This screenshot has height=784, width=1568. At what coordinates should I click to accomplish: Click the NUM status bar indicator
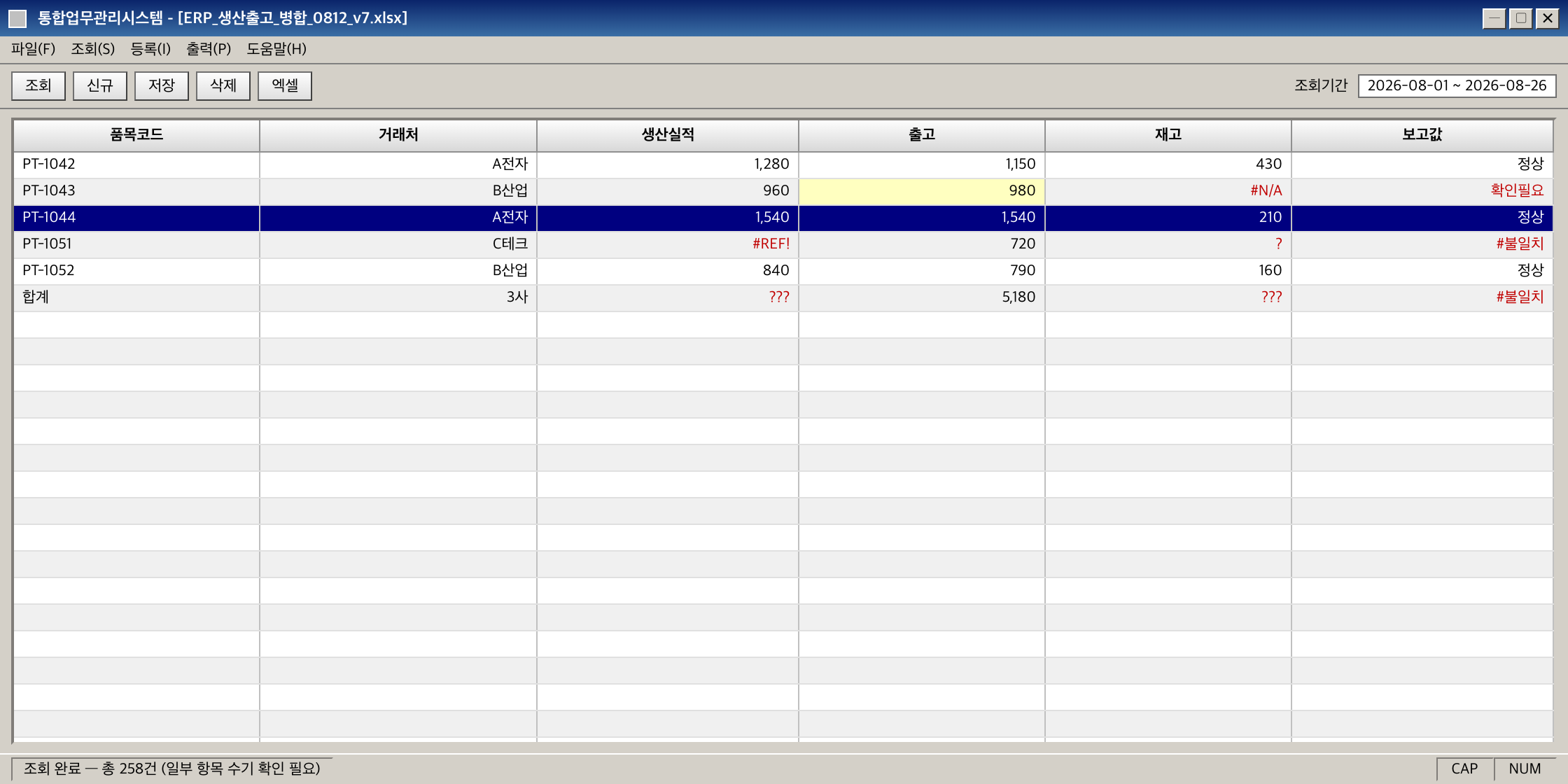[x=1525, y=769]
